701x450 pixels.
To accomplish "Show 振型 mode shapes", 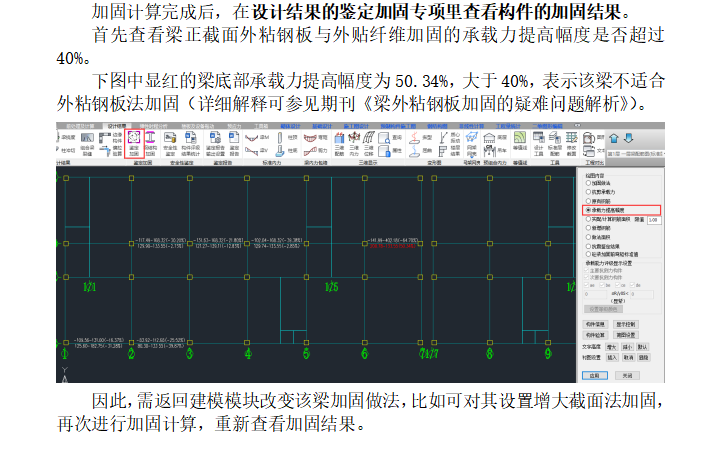I will [x=420, y=137].
